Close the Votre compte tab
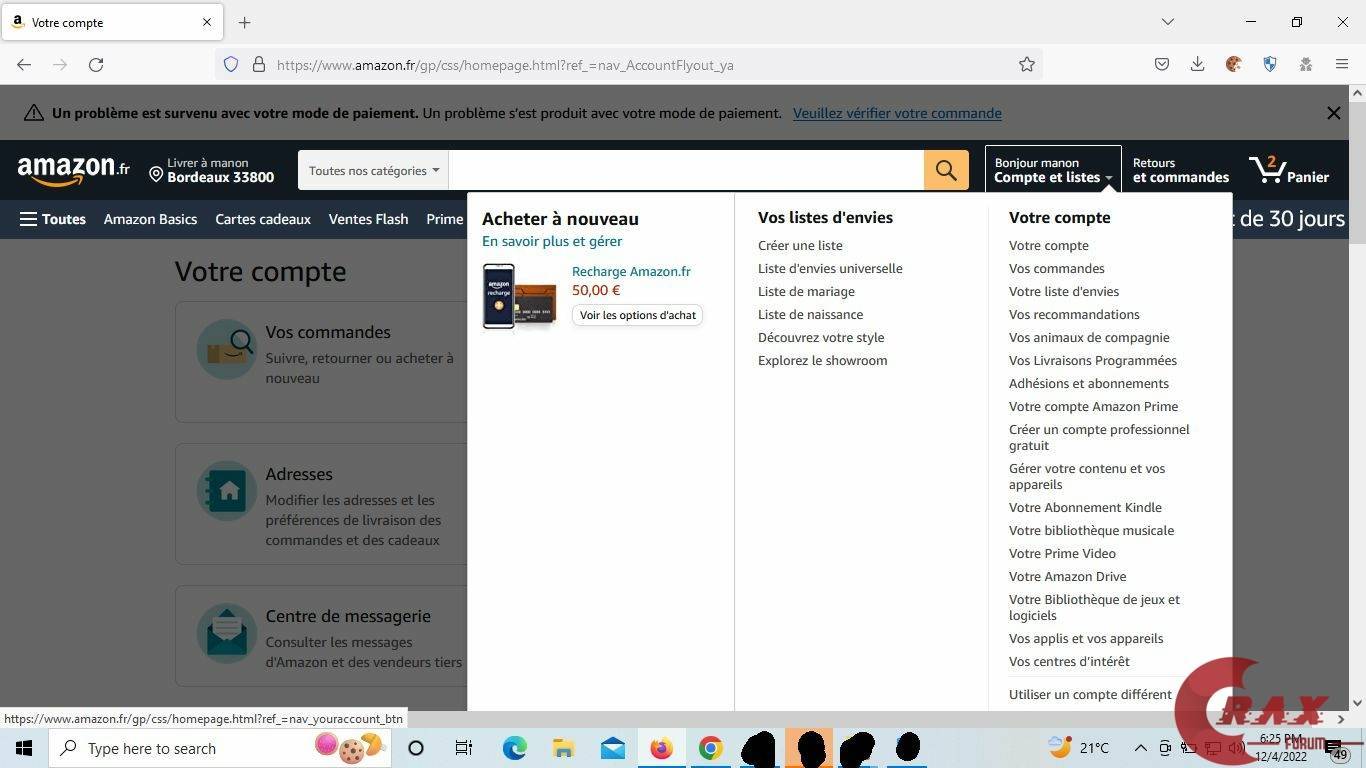1366x768 pixels. 207,22
